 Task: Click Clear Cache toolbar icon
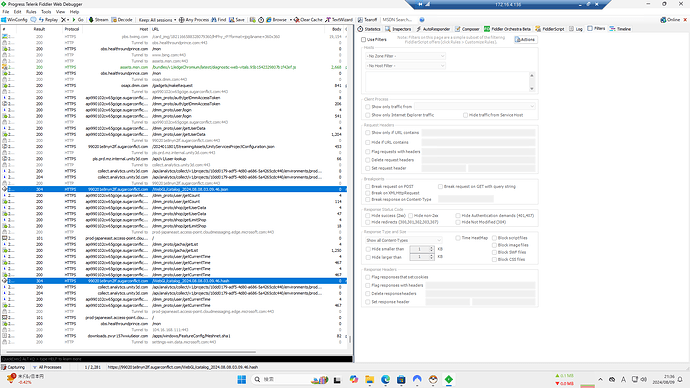click(x=297, y=20)
